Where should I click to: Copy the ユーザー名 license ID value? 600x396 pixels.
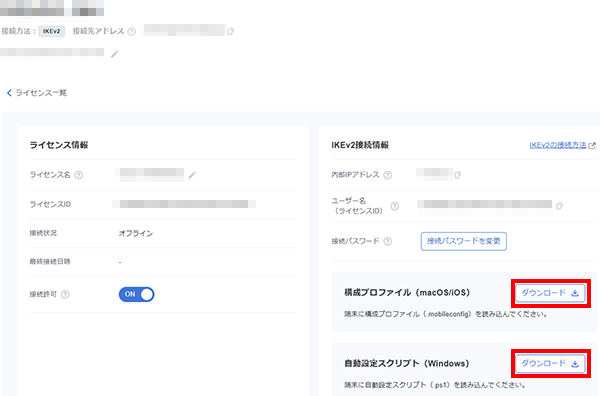(559, 206)
